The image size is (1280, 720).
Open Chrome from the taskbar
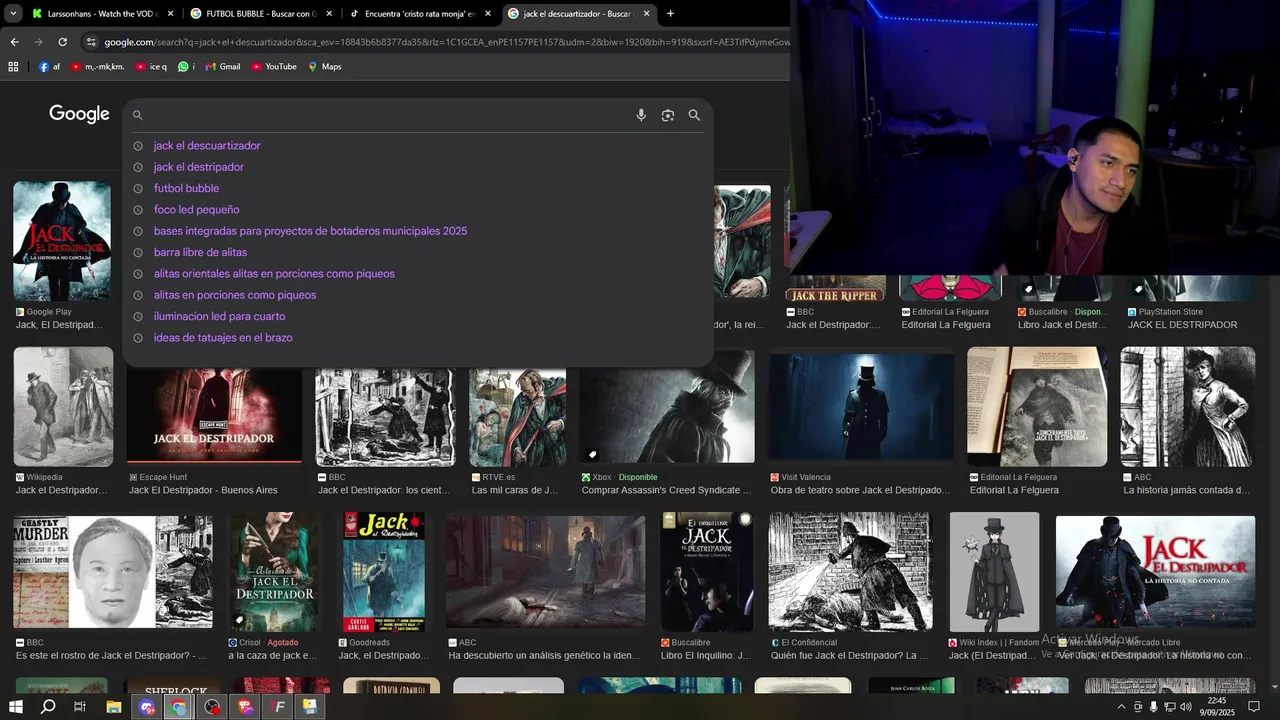[178, 707]
